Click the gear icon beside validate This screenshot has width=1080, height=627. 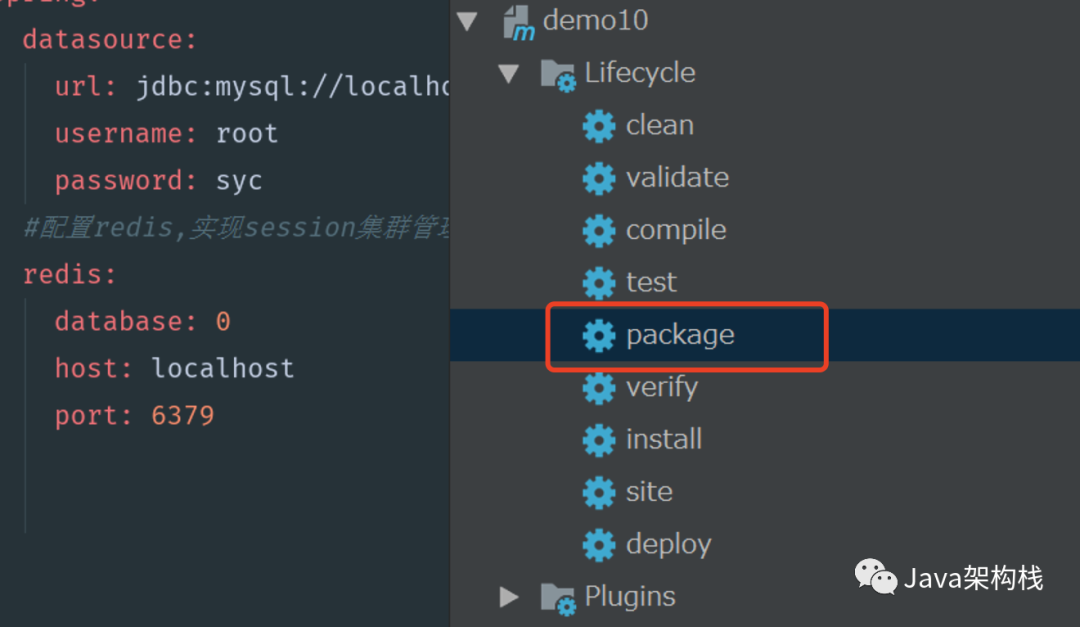pos(598,178)
